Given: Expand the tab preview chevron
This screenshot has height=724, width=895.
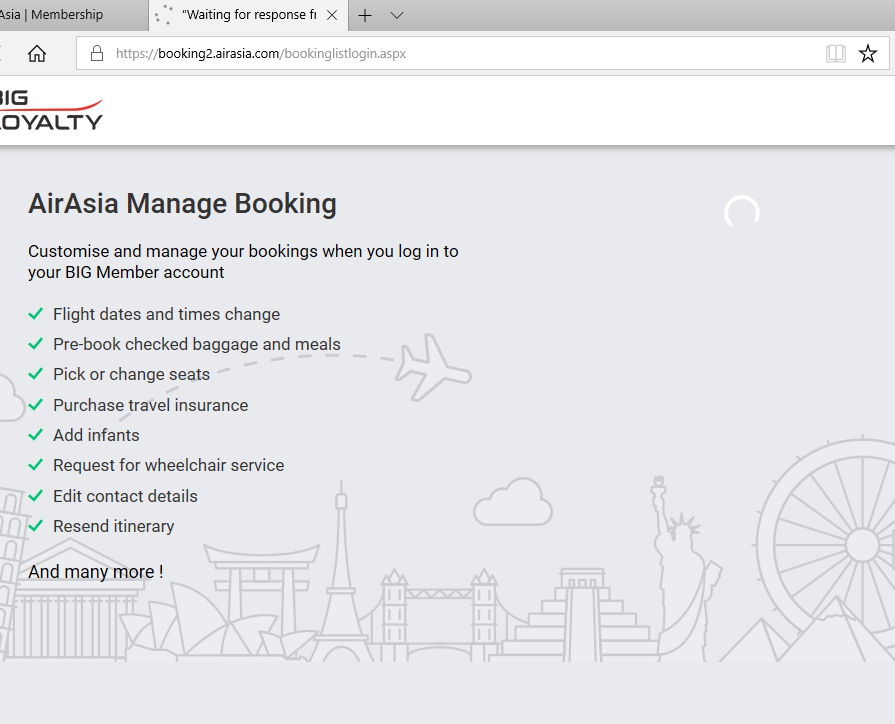Looking at the screenshot, I should coord(397,15).
